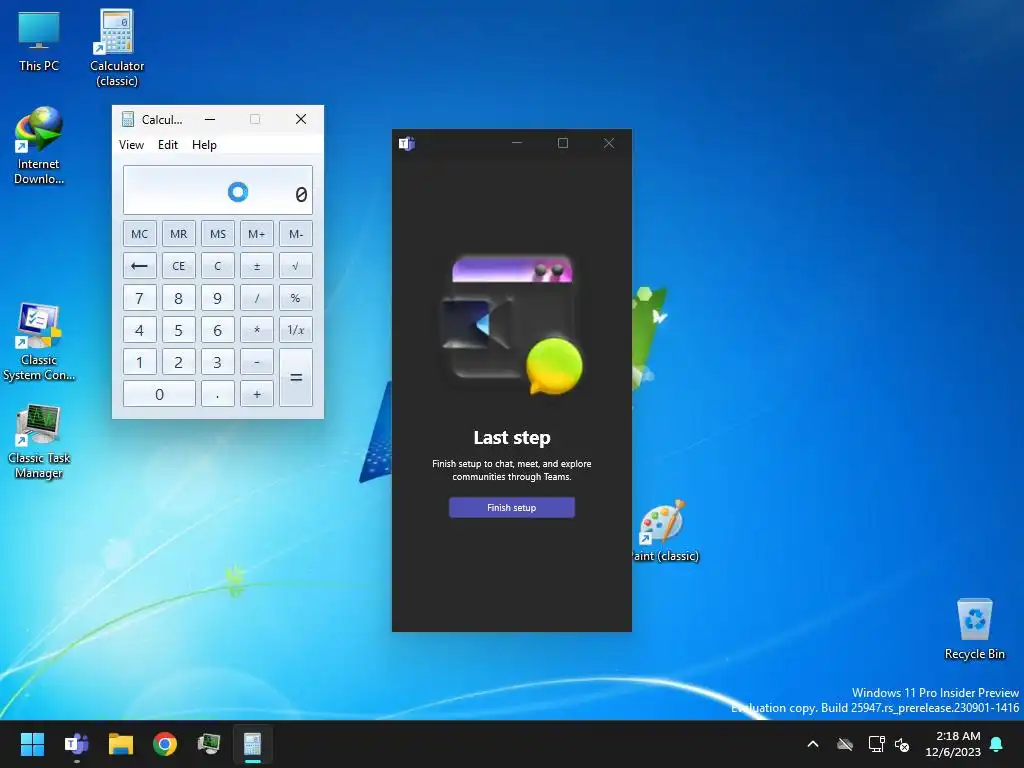Click the decimal point button

tap(218, 394)
